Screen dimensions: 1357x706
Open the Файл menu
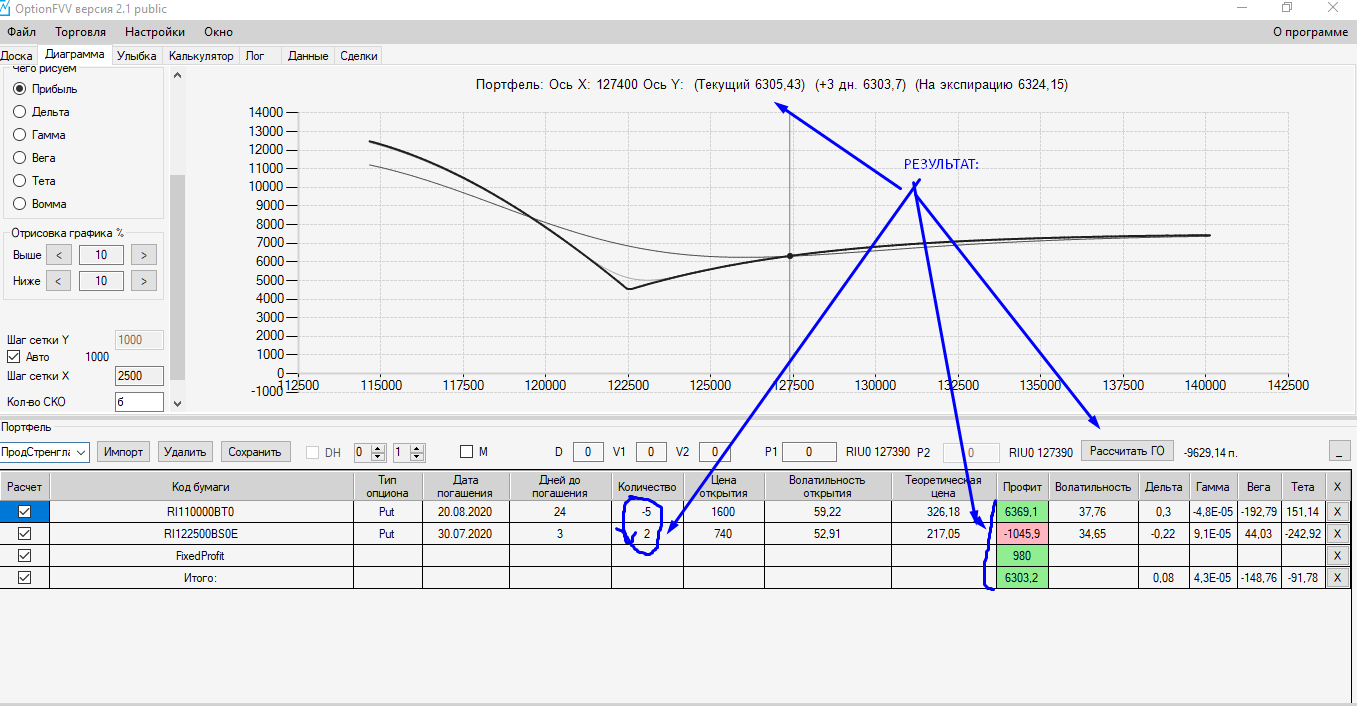(21, 32)
